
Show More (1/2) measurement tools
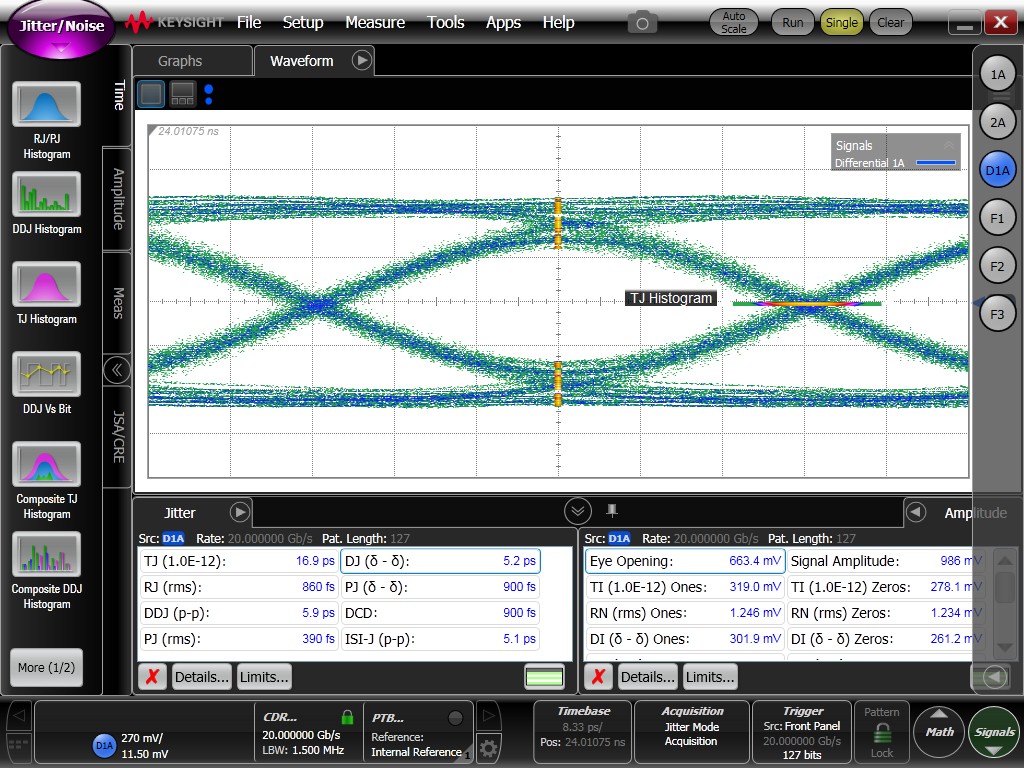pos(46,666)
